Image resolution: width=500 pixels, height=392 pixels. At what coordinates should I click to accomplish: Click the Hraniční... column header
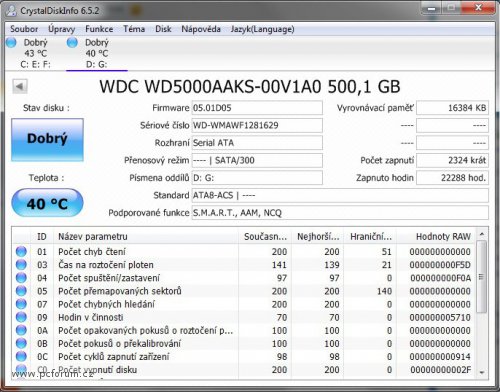coord(370,236)
